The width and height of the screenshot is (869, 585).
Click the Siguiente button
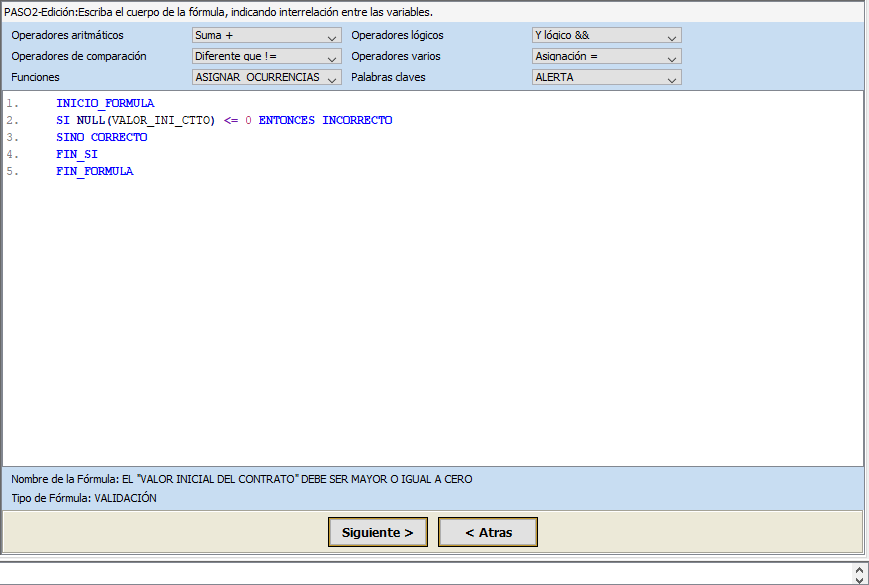pos(377,533)
